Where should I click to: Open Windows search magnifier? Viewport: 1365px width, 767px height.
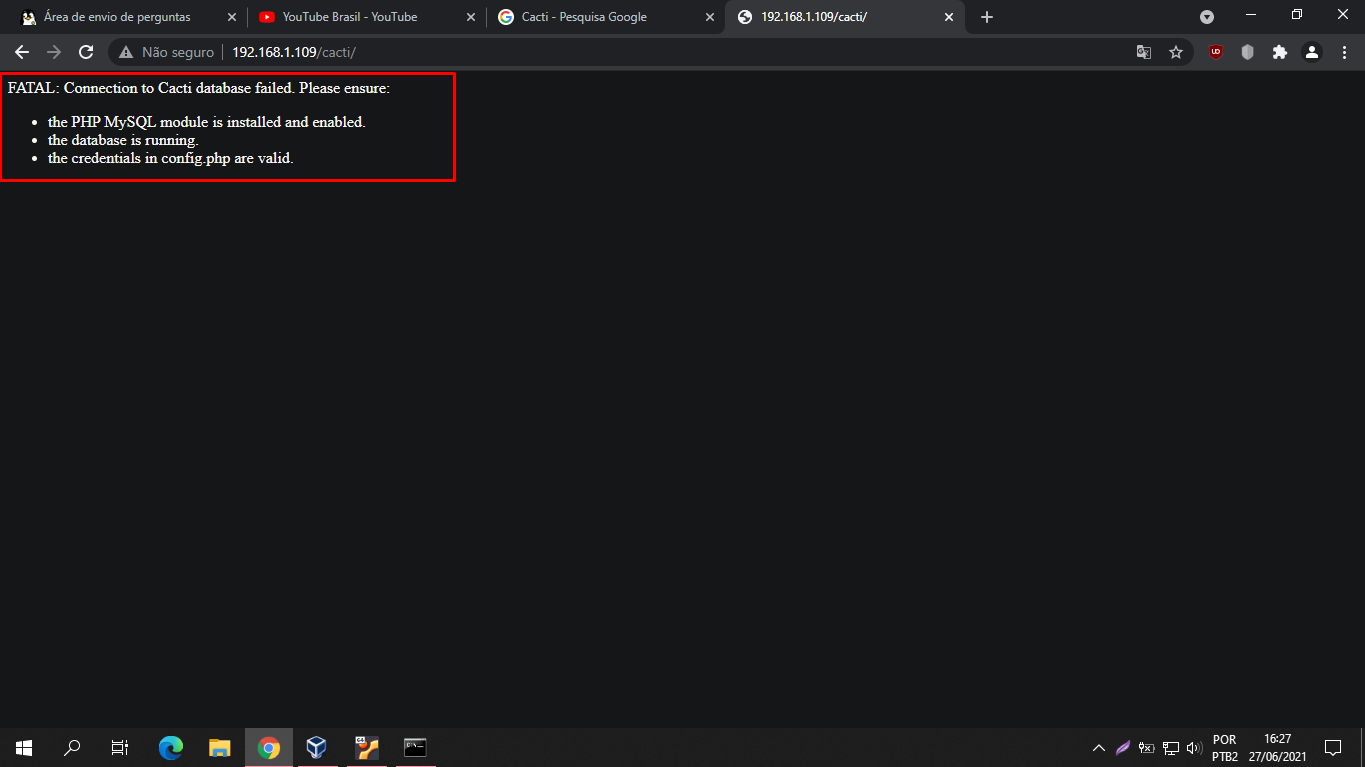tap(72, 747)
